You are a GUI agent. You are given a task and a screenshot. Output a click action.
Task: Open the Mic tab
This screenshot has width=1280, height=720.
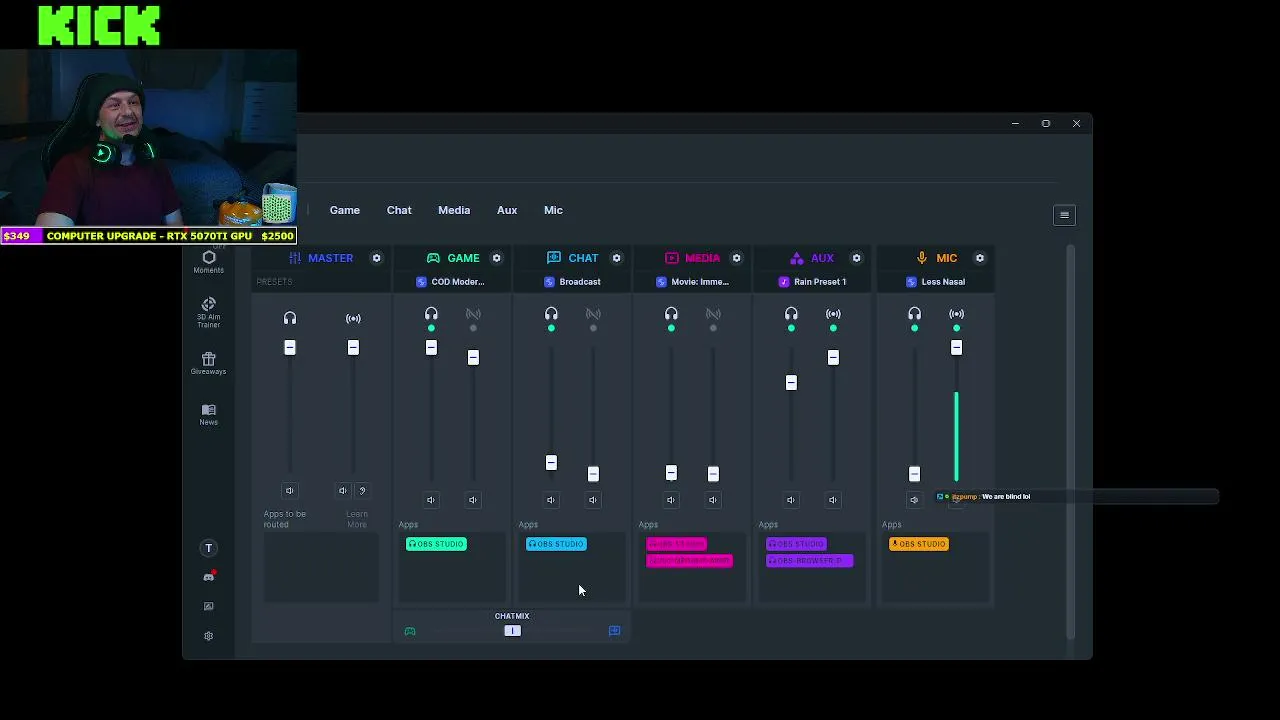(x=553, y=210)
